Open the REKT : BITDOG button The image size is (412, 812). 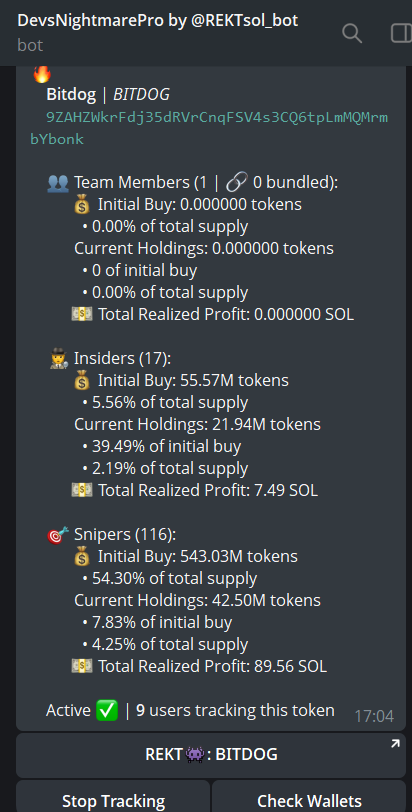point(211,755)
